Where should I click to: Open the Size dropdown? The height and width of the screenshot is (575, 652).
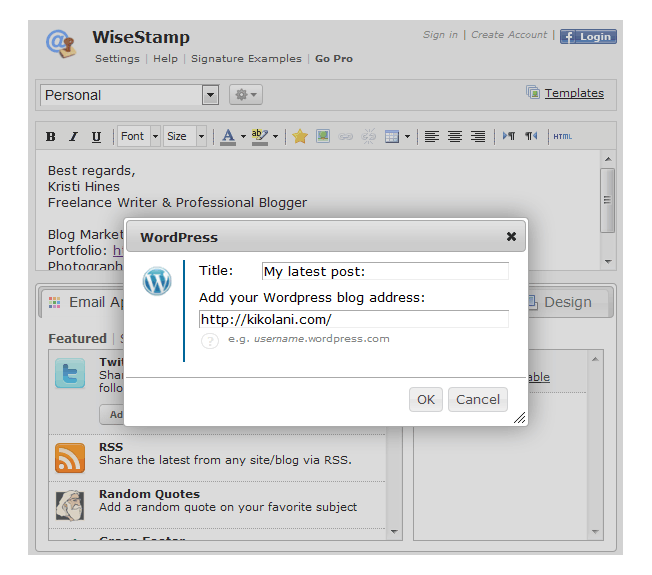tap(185, 136)
